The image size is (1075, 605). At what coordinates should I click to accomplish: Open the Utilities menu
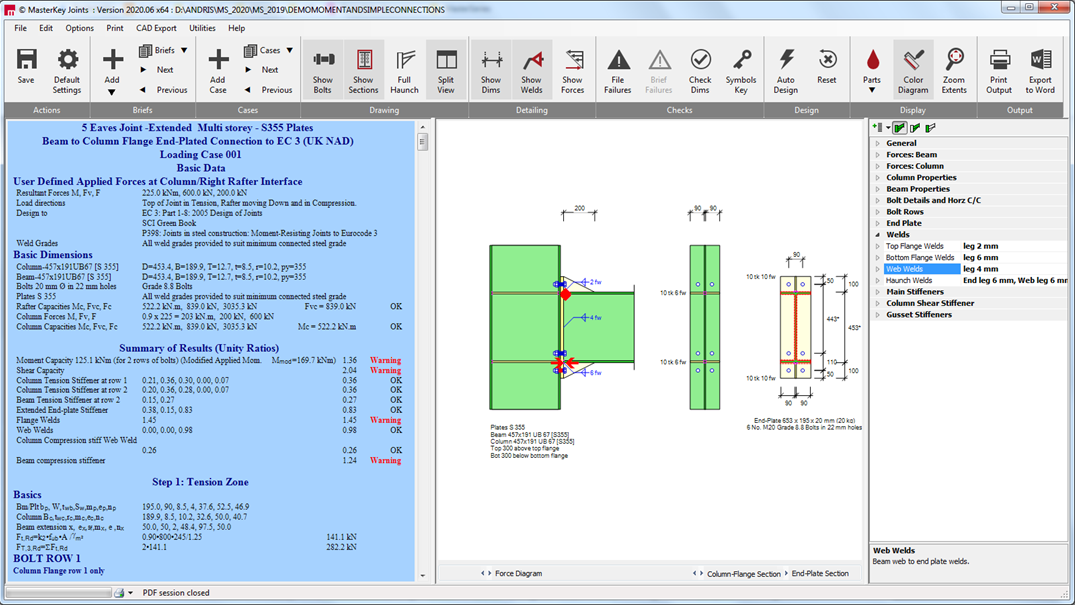[202, 28]
